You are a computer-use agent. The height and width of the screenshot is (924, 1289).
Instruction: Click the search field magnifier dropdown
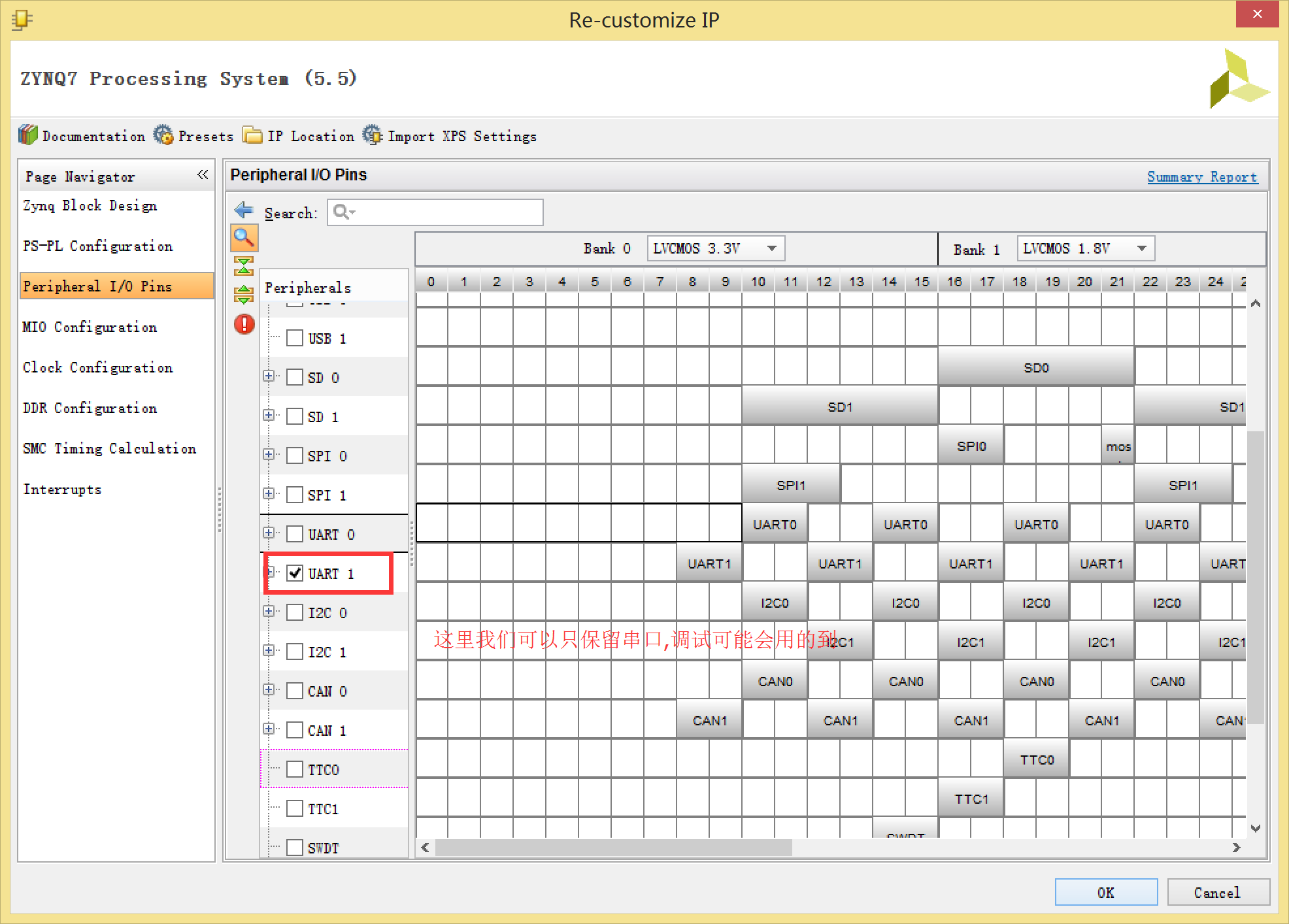344,212
